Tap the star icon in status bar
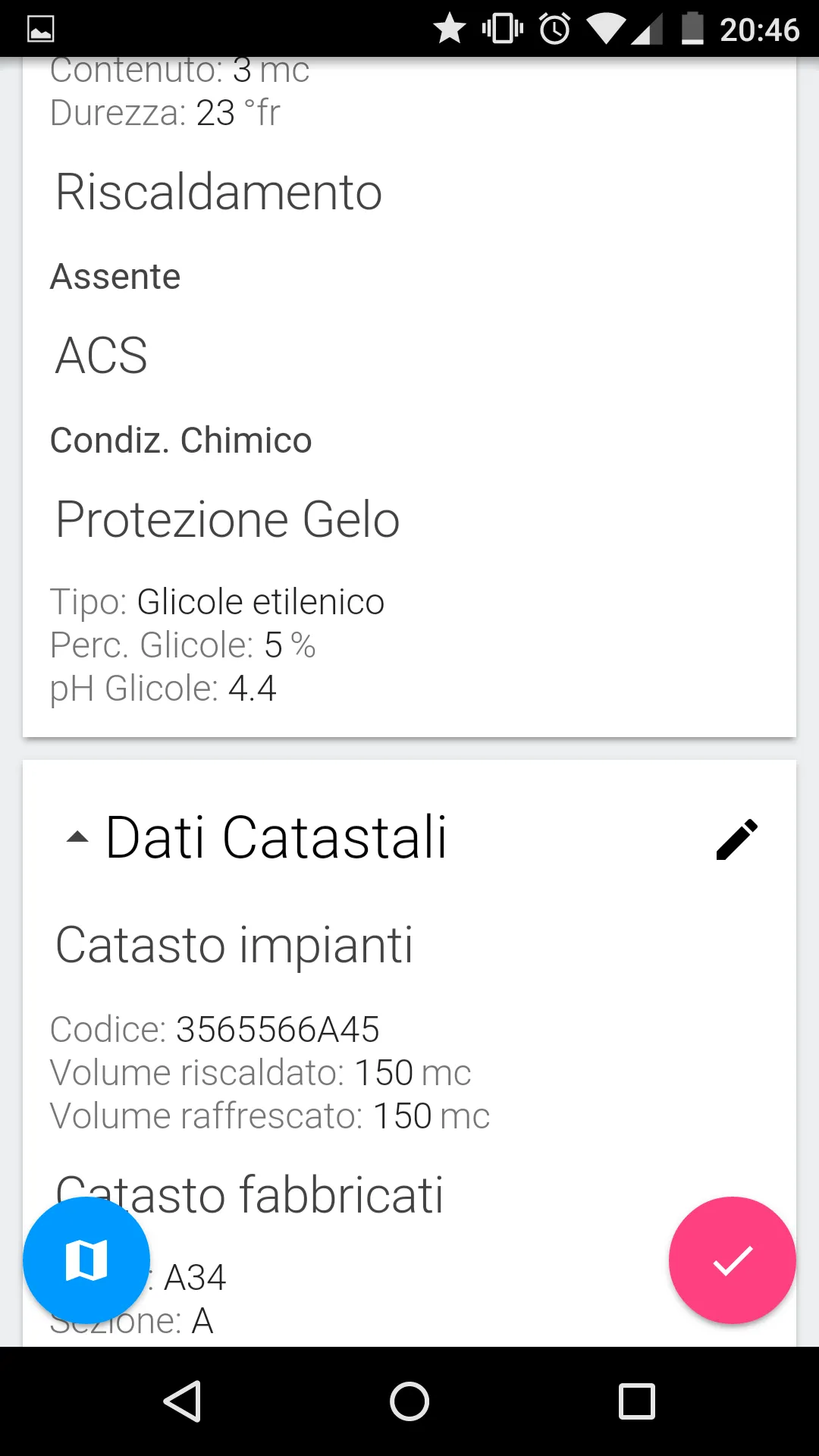The image size is (819, 1456). [x=450, y=30]
